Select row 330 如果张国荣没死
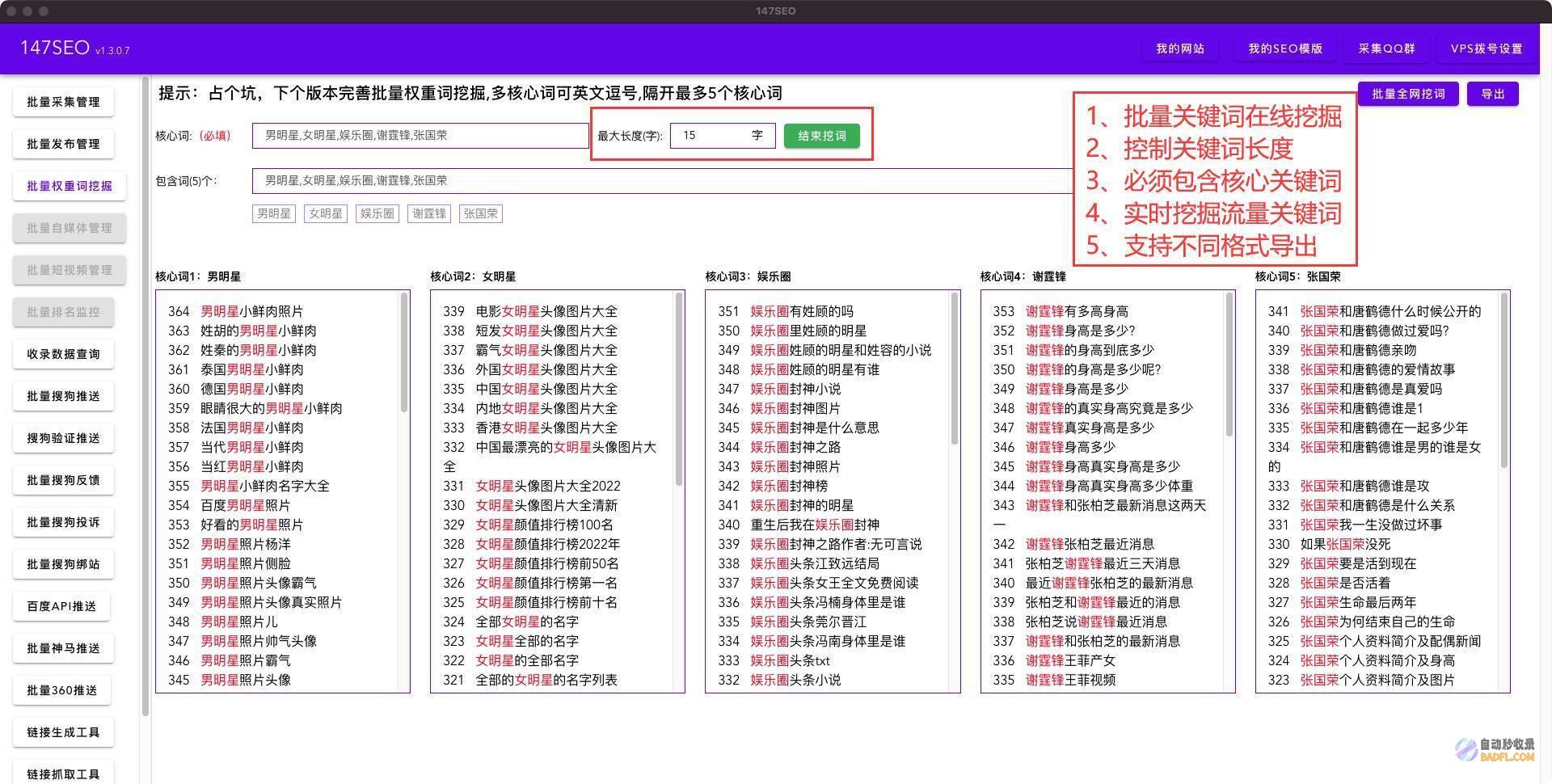Screen dimensions: 1552x784 coord(1329,544)
